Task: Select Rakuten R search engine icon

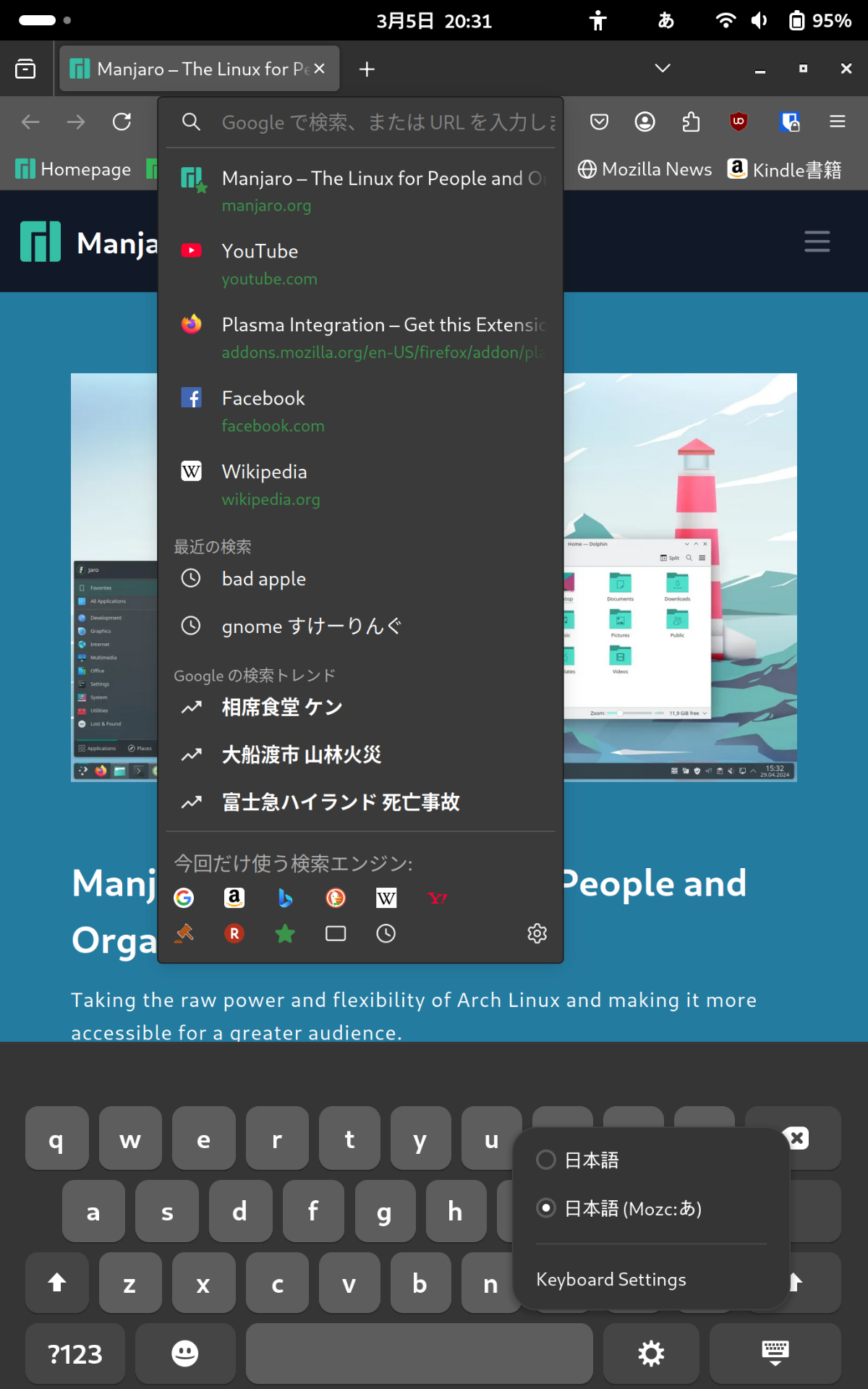Action: pos(234,933)
